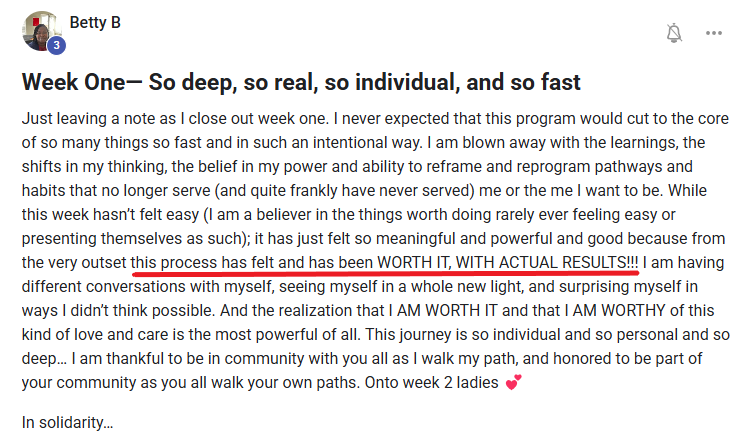Click the pink hearts emoji
748x445 pixels.
(x=514, y=382)
